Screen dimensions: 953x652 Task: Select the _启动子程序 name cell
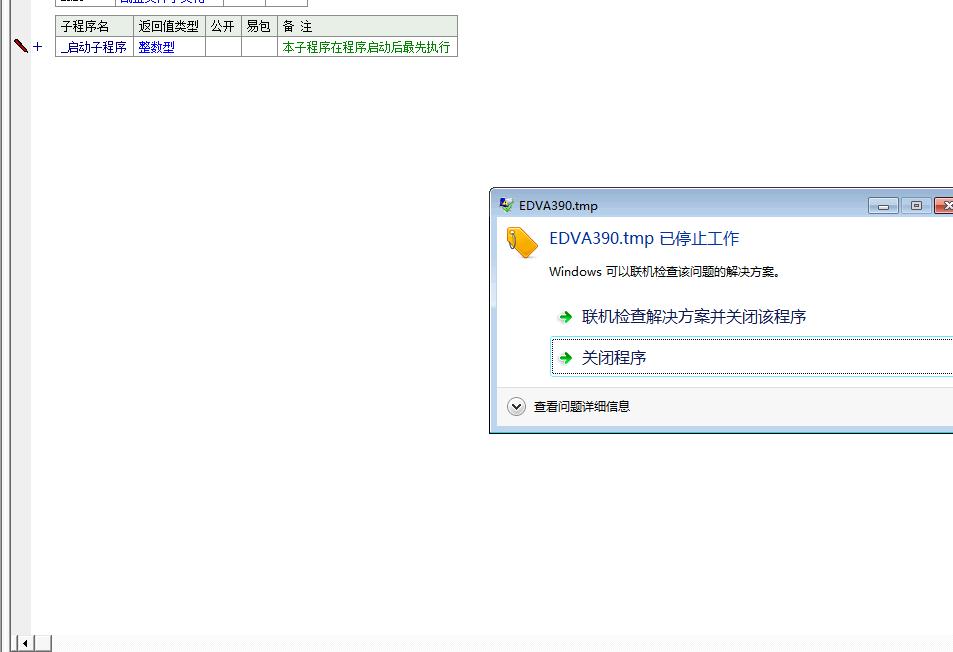click(x=94, y=47)
